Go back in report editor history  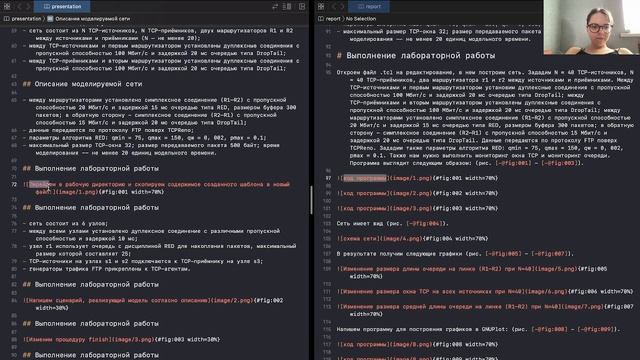(333, 6)
